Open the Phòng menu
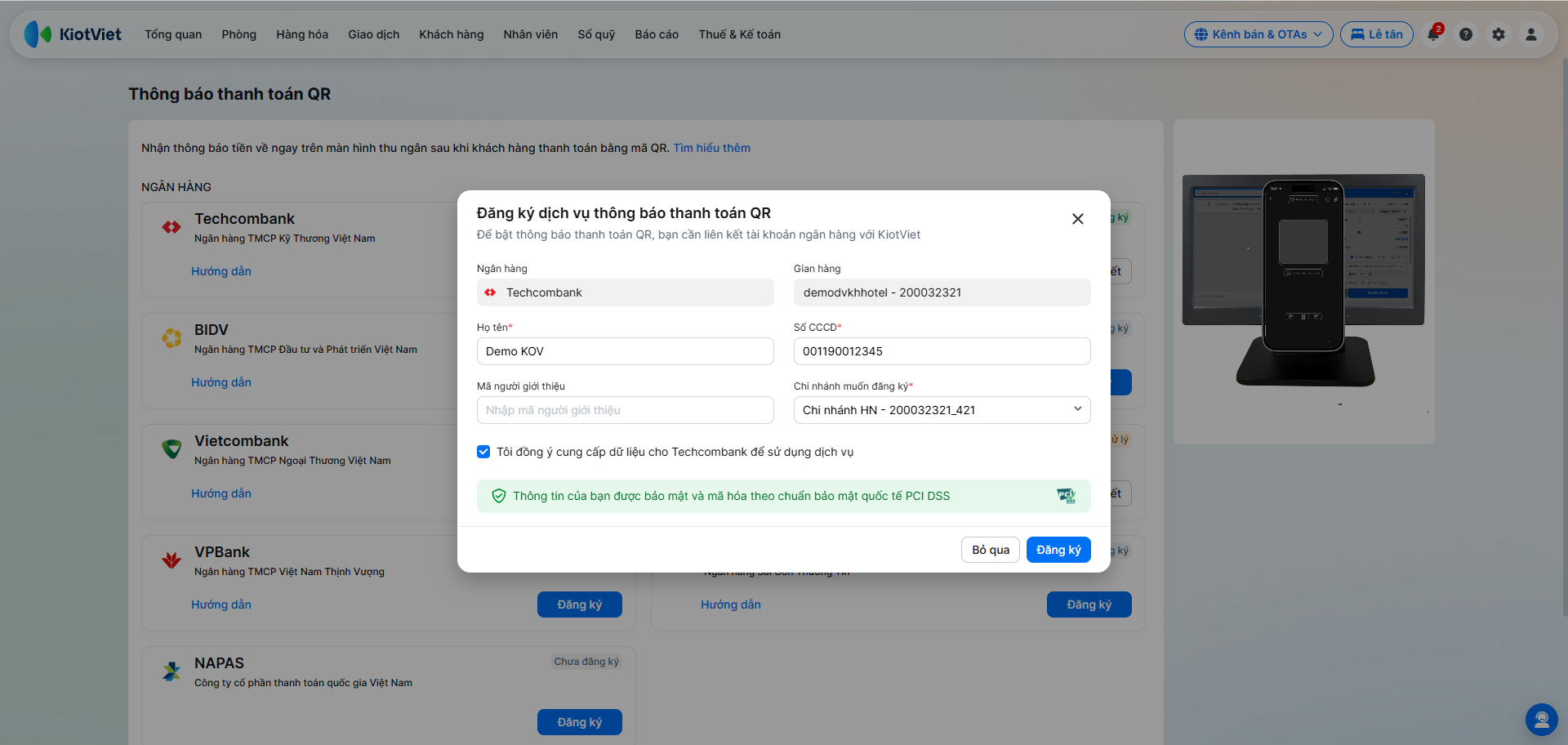This screenshot has height=745, width=1568. pos(239,34)
